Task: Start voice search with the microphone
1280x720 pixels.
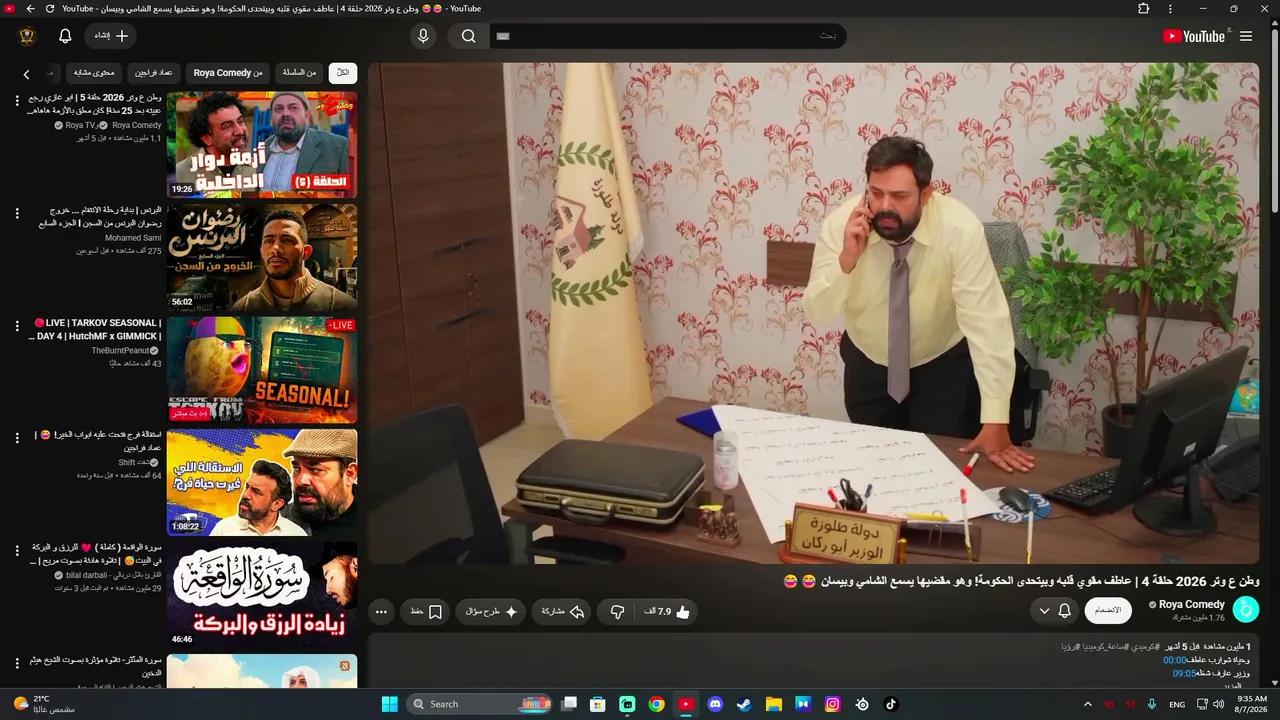Action: (423, 36)
